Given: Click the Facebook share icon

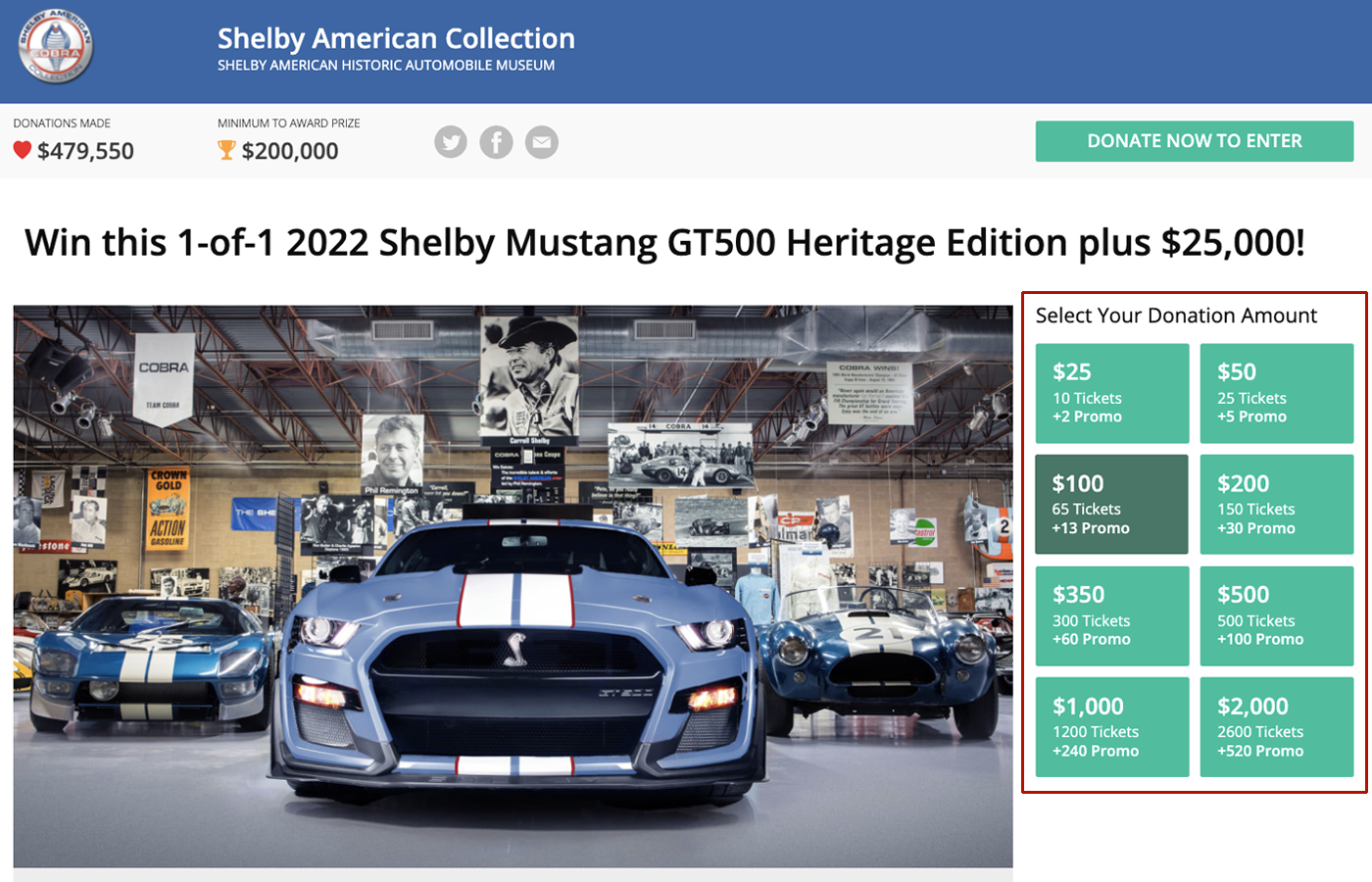Looking at the screenshot, I should click(x=496, y=141).
